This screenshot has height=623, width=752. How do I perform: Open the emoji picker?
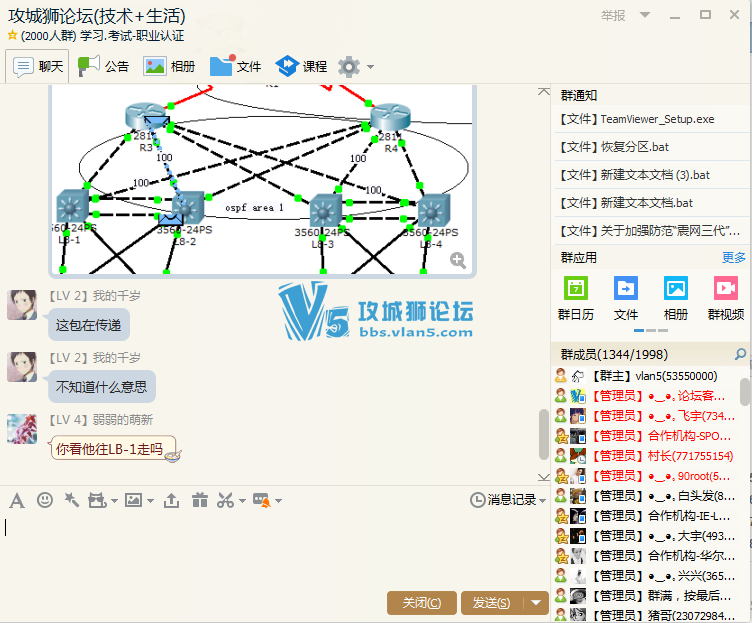44,500
